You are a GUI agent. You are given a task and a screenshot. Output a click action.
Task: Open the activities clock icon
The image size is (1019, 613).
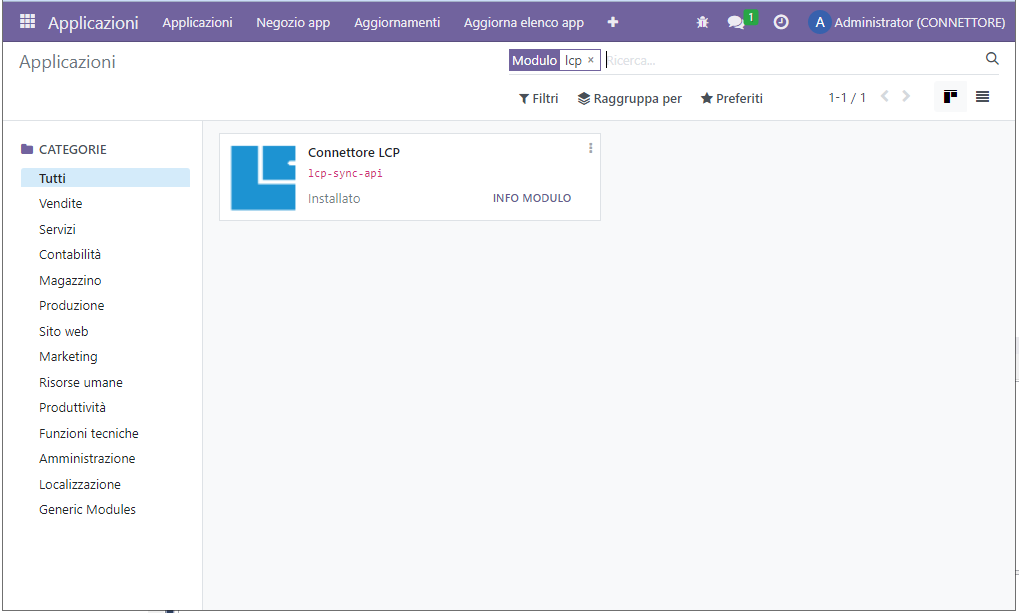pyautogui.click(x=781, y=22)
